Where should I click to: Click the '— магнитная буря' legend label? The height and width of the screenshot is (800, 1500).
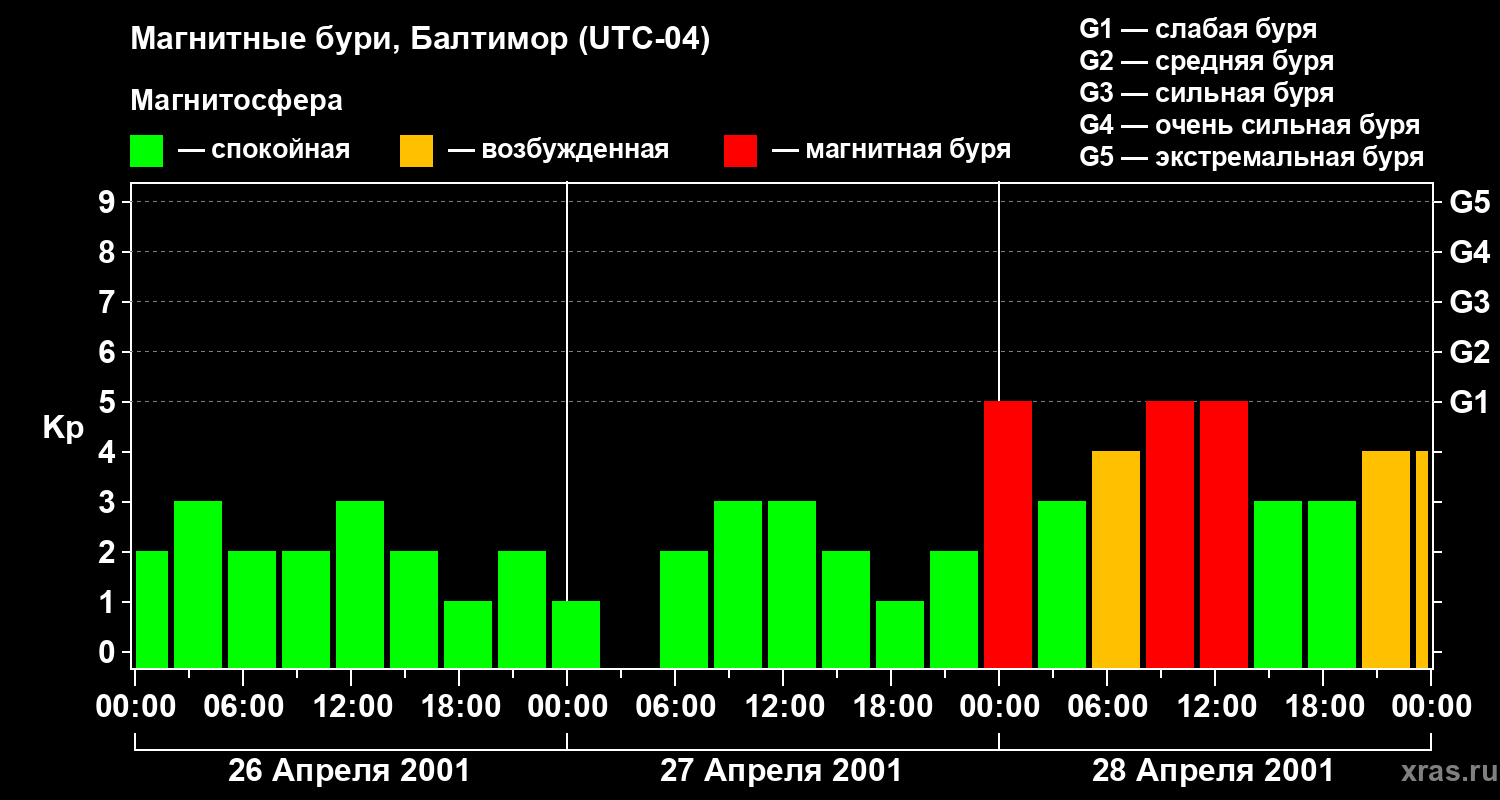coord(892,150)
